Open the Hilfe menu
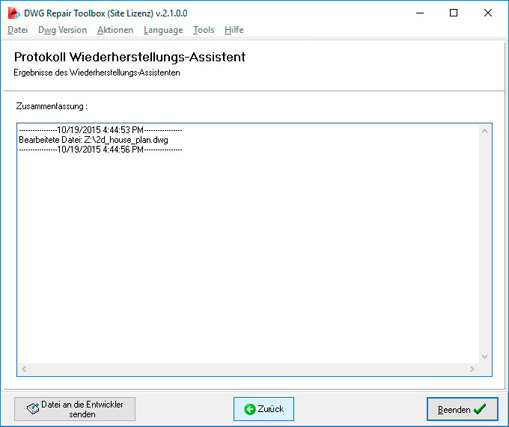The height and width of the screenshot is (427, 509). coord(234,30)
